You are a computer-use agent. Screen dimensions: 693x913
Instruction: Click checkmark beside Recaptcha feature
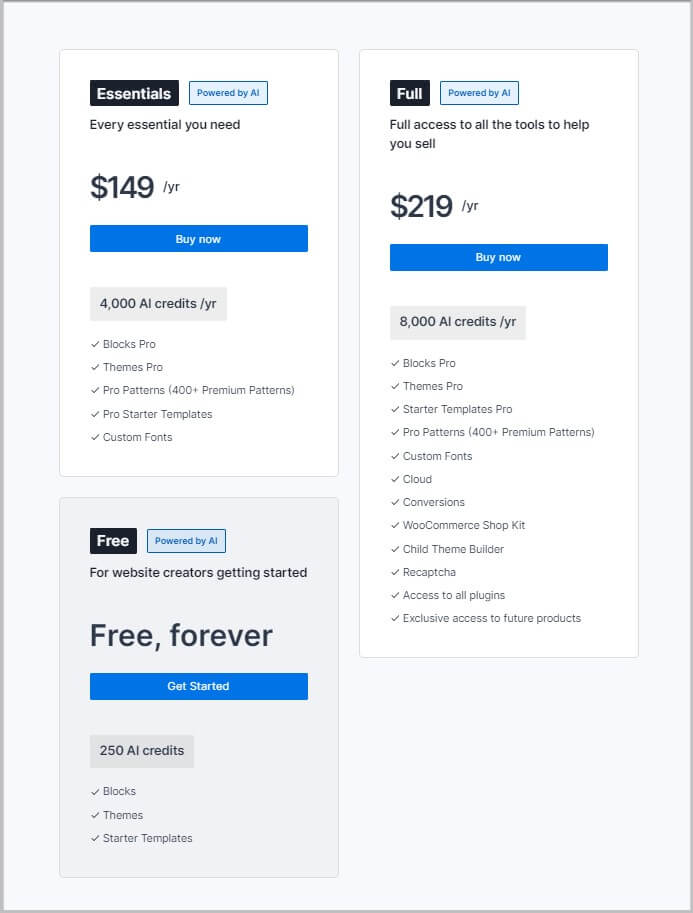click(x=395, y=572)
